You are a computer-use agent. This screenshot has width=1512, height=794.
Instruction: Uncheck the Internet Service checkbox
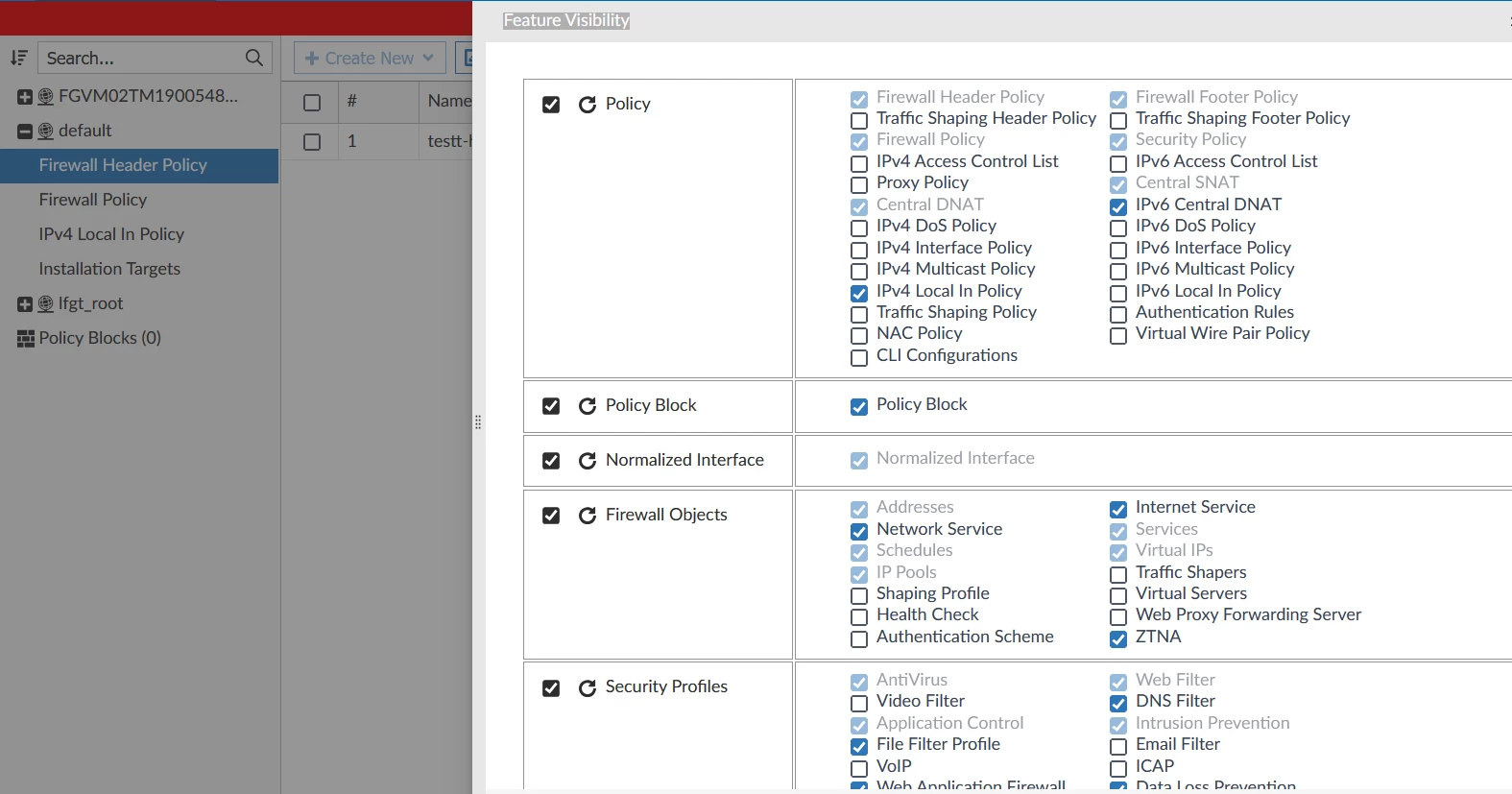point(1118,509)
